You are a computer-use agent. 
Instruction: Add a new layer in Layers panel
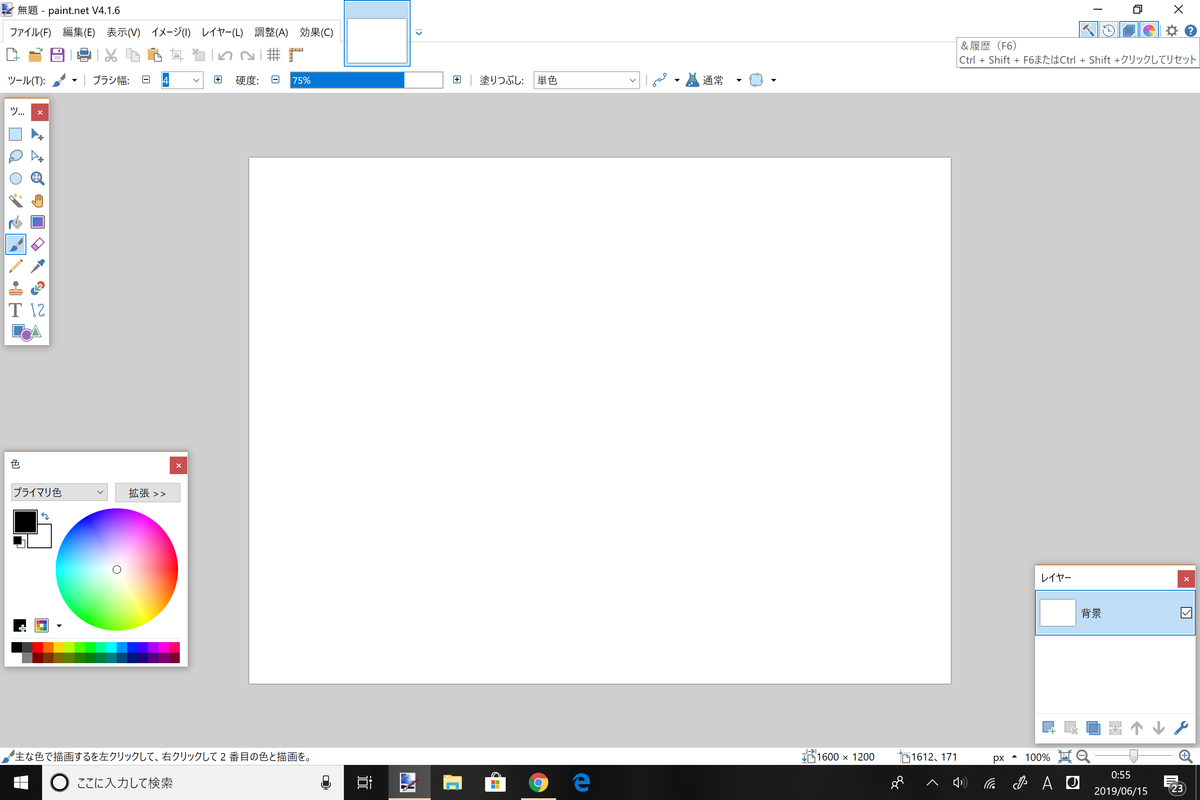coord(1048,728)
